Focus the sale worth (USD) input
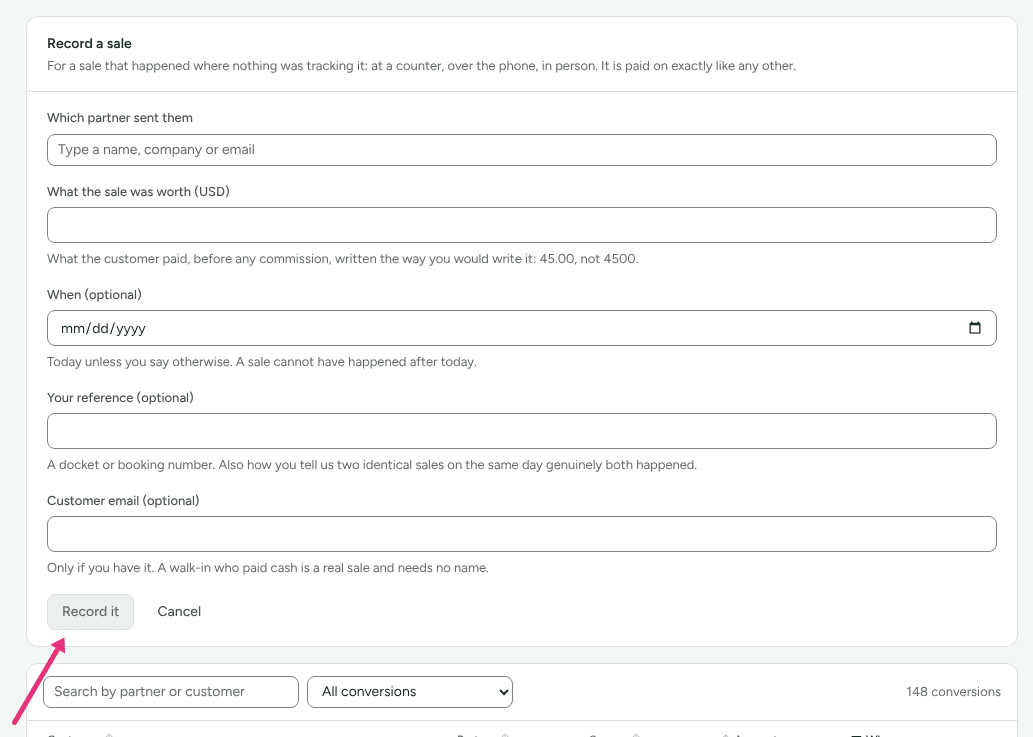1033x737 pixels. [x=521, y=225]
